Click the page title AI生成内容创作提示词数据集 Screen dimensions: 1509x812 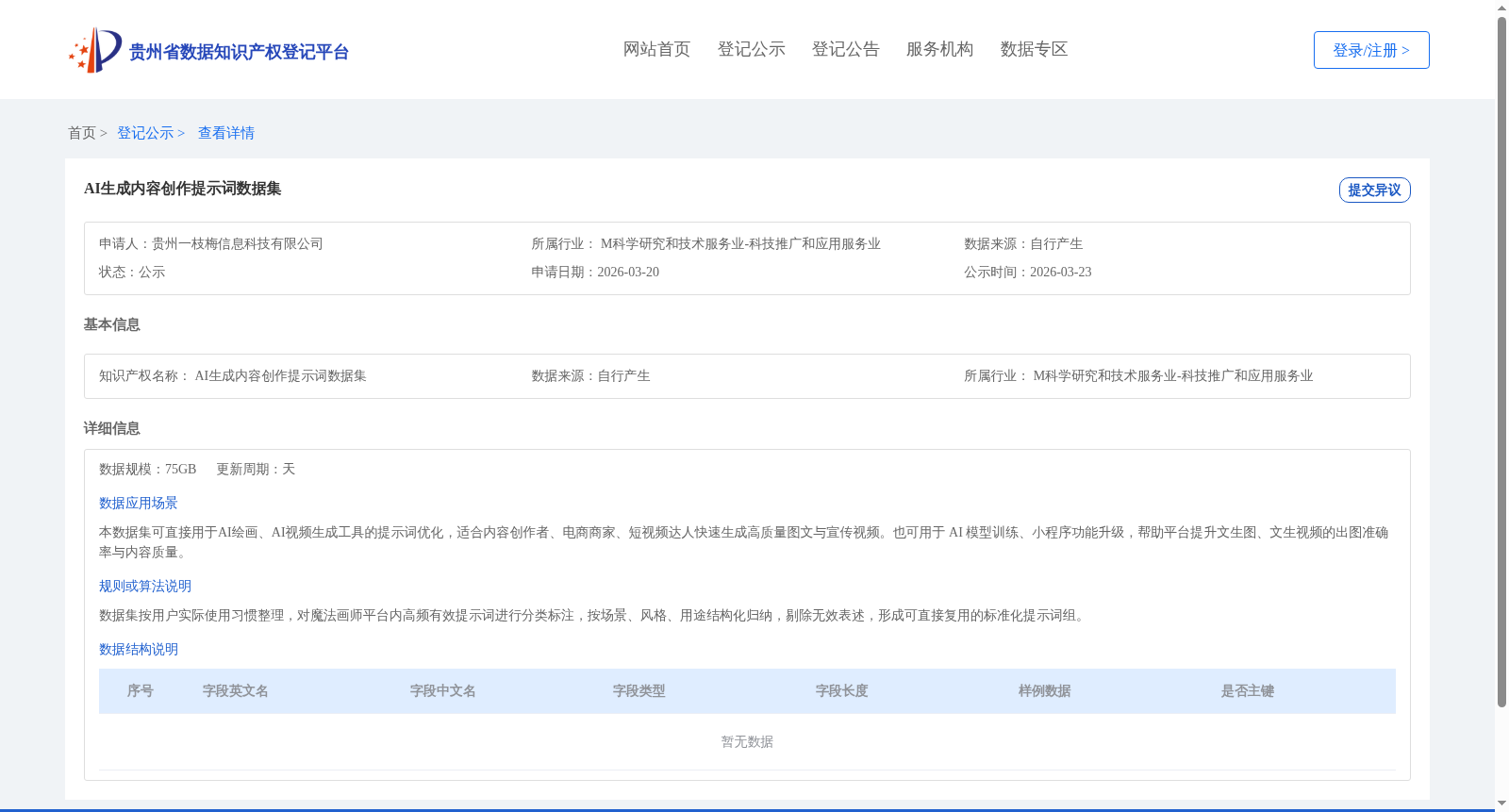point(183,189)
